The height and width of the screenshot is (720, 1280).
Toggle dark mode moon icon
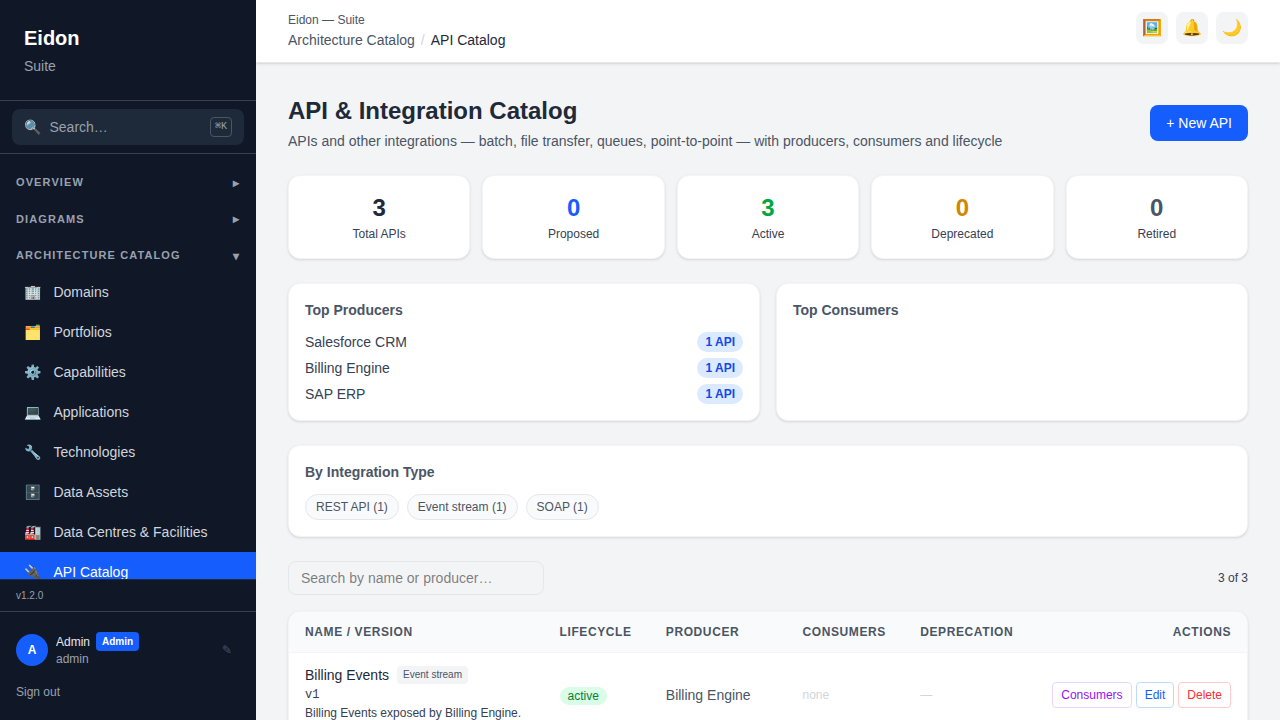click(x=1232, y=28)
